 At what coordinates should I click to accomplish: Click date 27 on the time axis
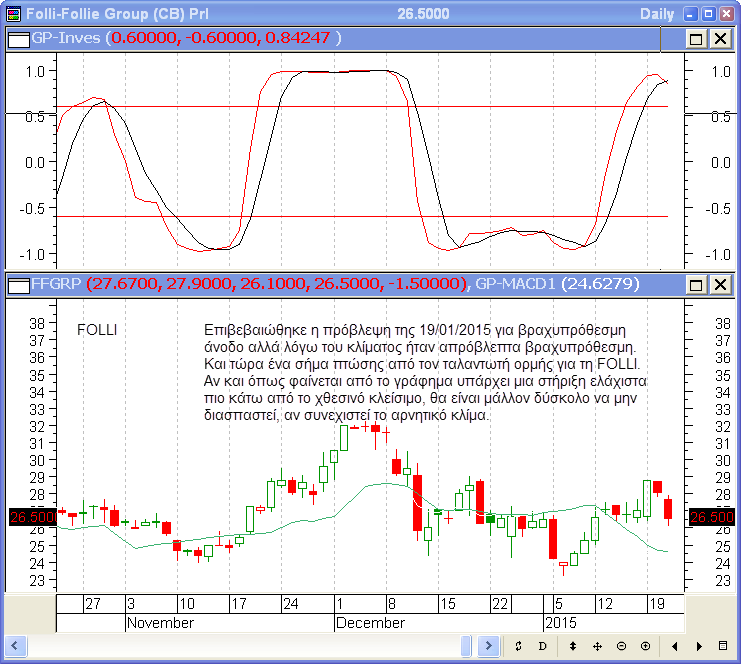93,604
